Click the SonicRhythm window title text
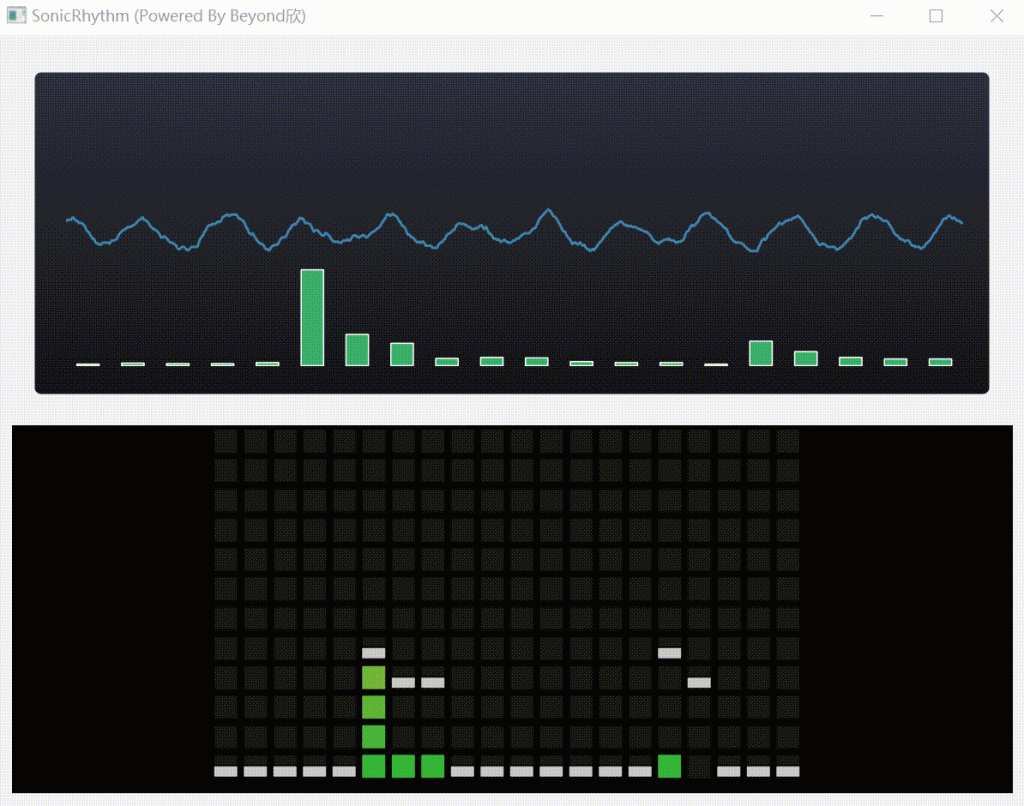Viewport: 1024px width, 806px height. click(168, 16)
